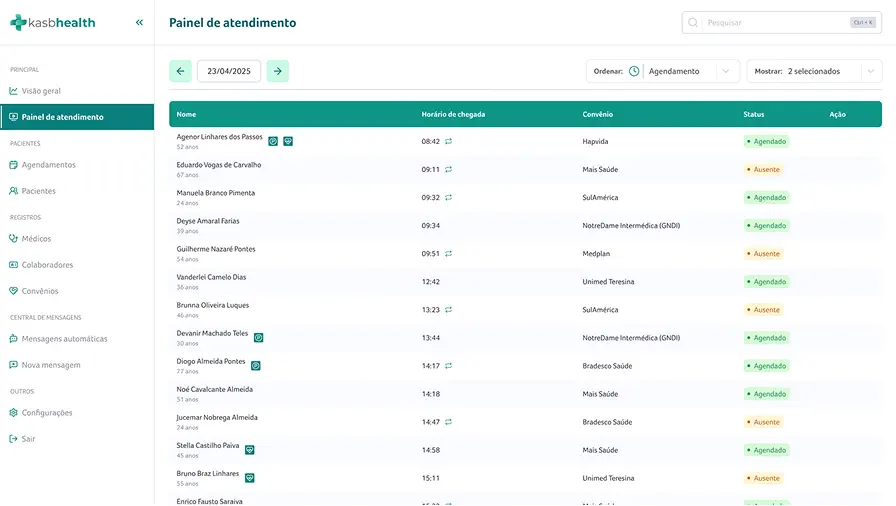Collapse the sidebar with the double chevron
This screenshot has height=506, width=896.
click(139, 22)
